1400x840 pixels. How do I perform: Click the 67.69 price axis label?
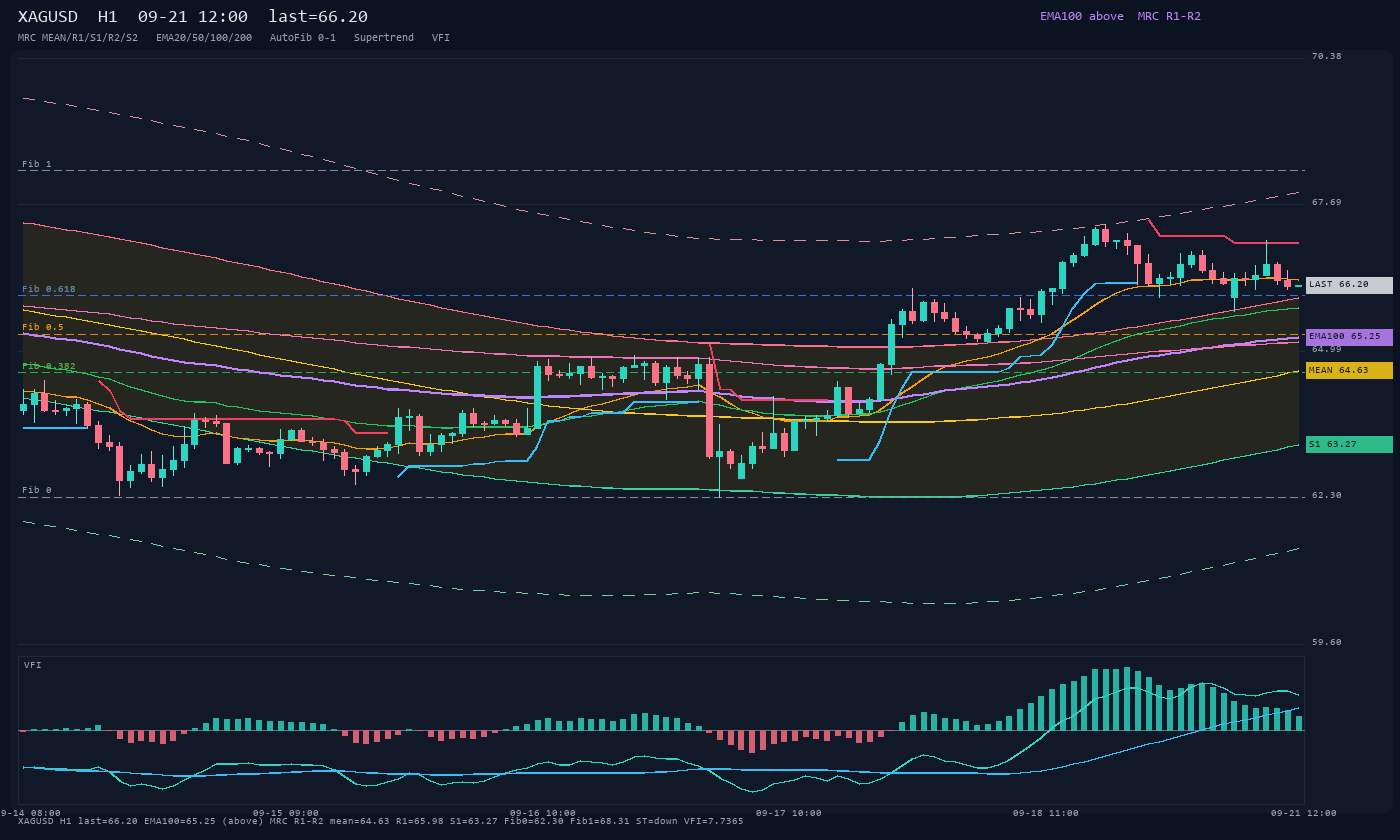1327,202
